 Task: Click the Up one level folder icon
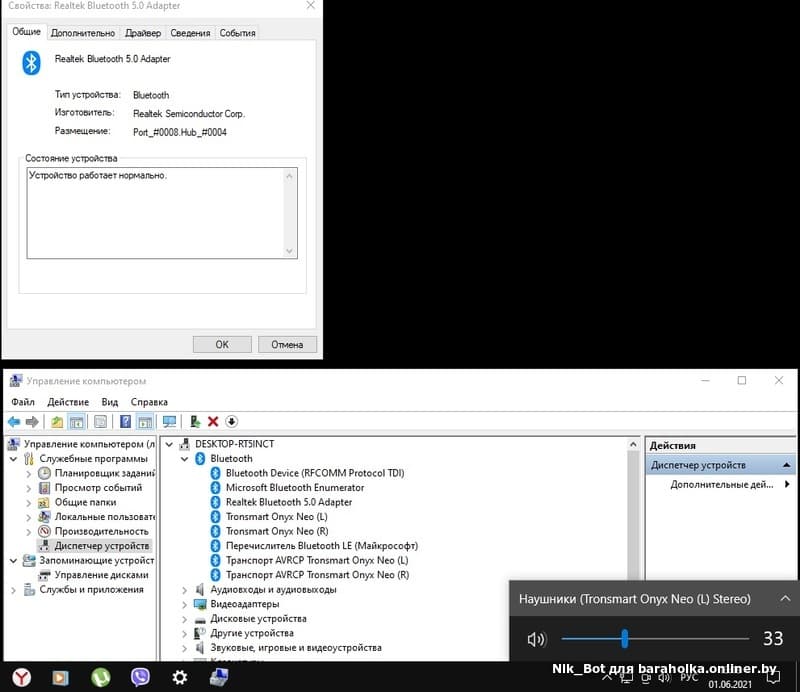coord(57,422)
